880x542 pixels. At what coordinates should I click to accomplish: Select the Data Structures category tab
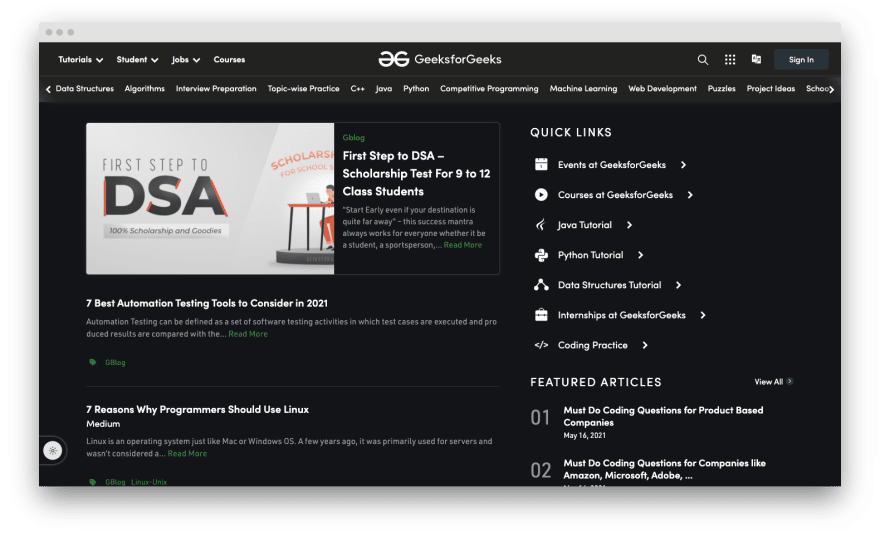click(x=85, y=89)
